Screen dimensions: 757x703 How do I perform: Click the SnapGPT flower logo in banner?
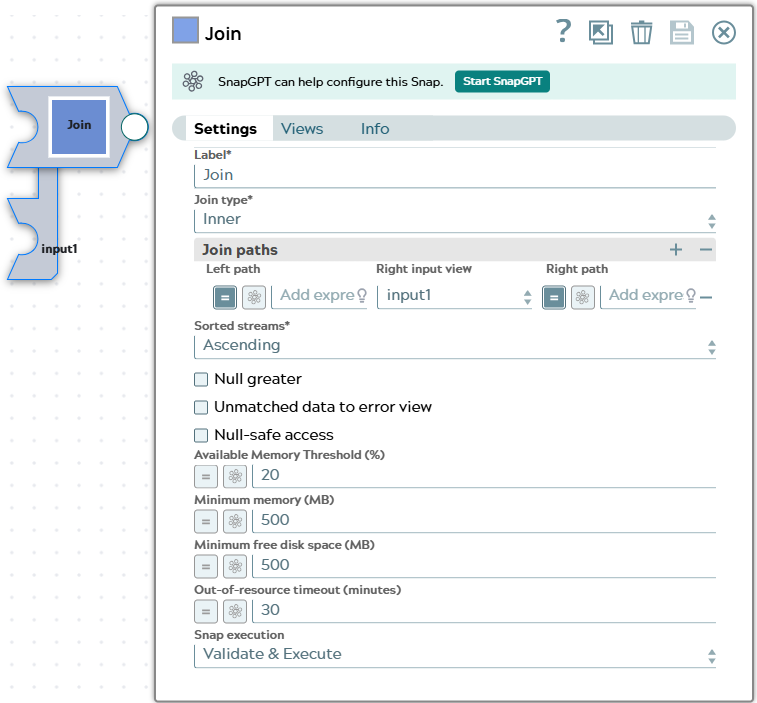pyautogui.click(x=193, y=81)
